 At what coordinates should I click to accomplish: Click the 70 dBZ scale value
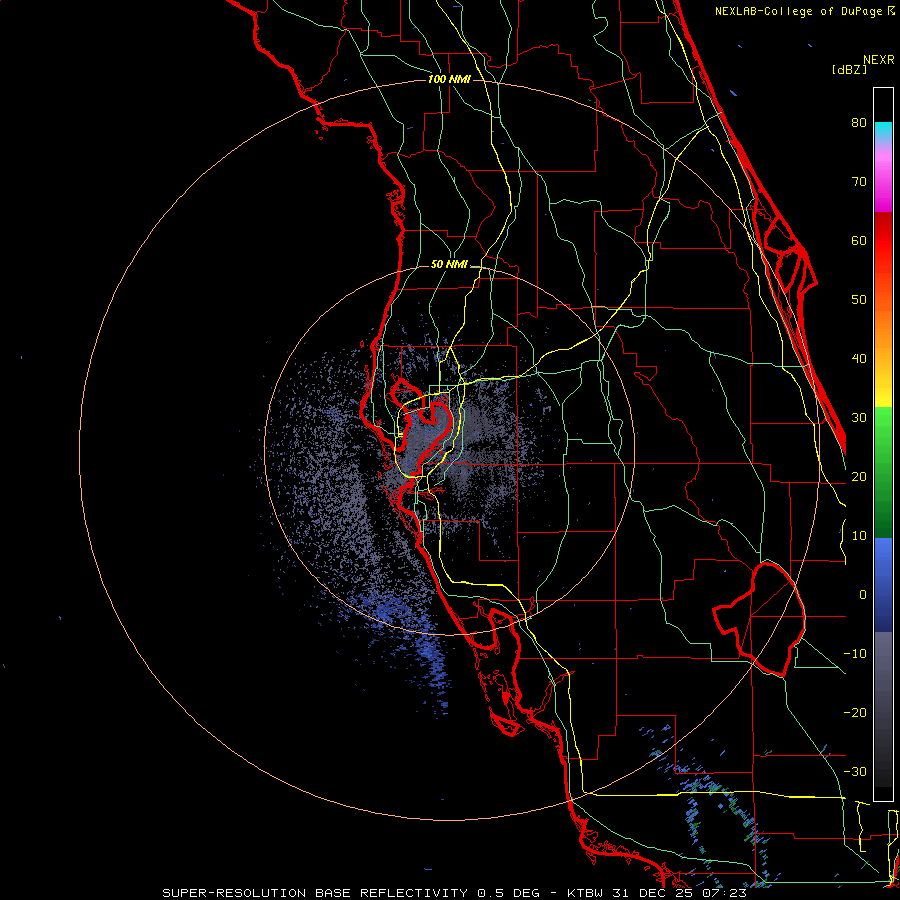pos(859,181)
